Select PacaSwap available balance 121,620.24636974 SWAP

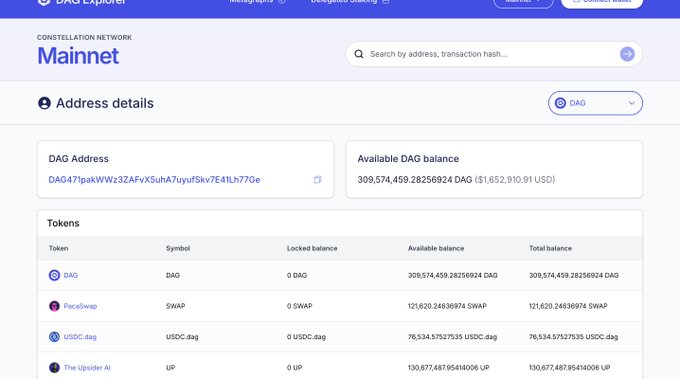click(447, 306)
